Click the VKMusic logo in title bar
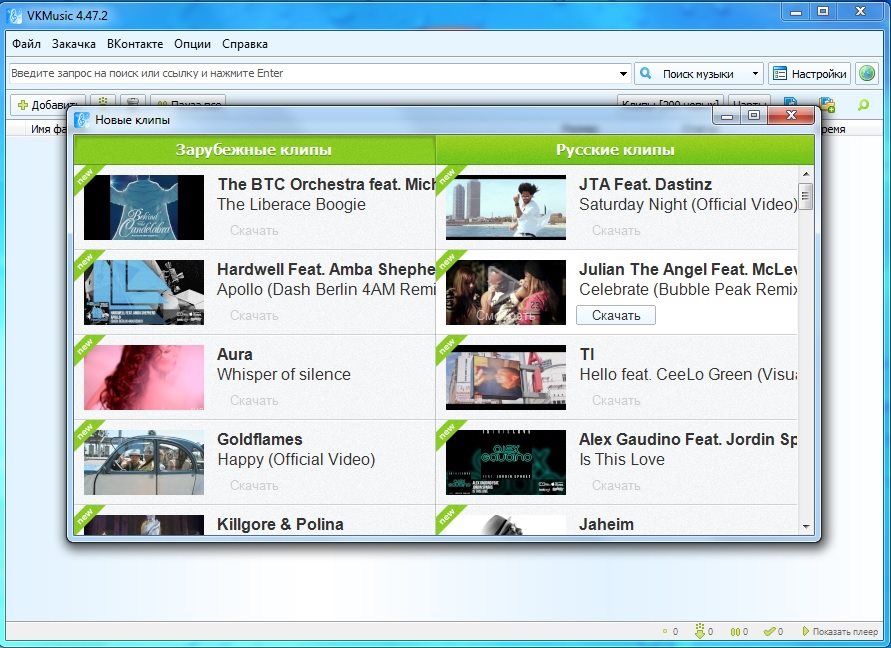Viewport: 891px width, 648px height. [x=15, y=15]
